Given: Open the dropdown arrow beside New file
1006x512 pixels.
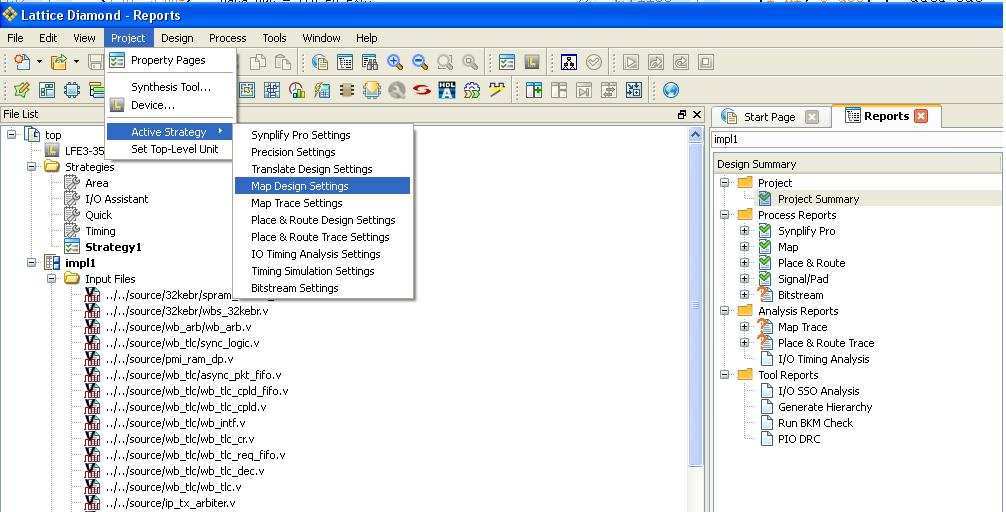Looking at the screenshot, I should 39,62.
